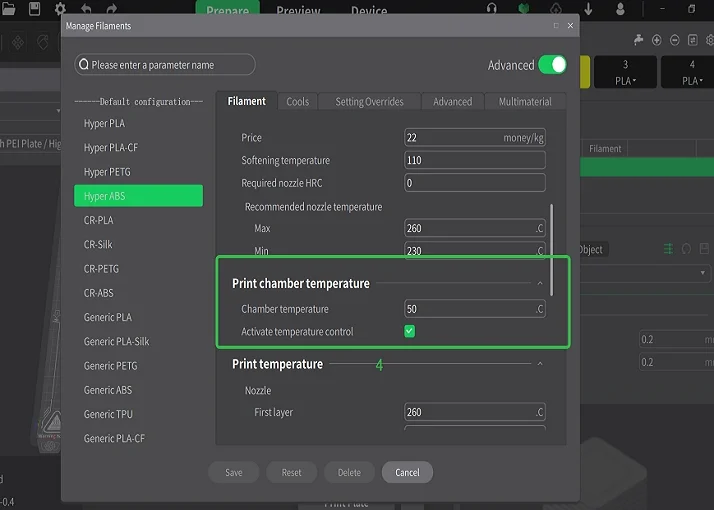Click the yellow filament color swatch

pos(585,72)
